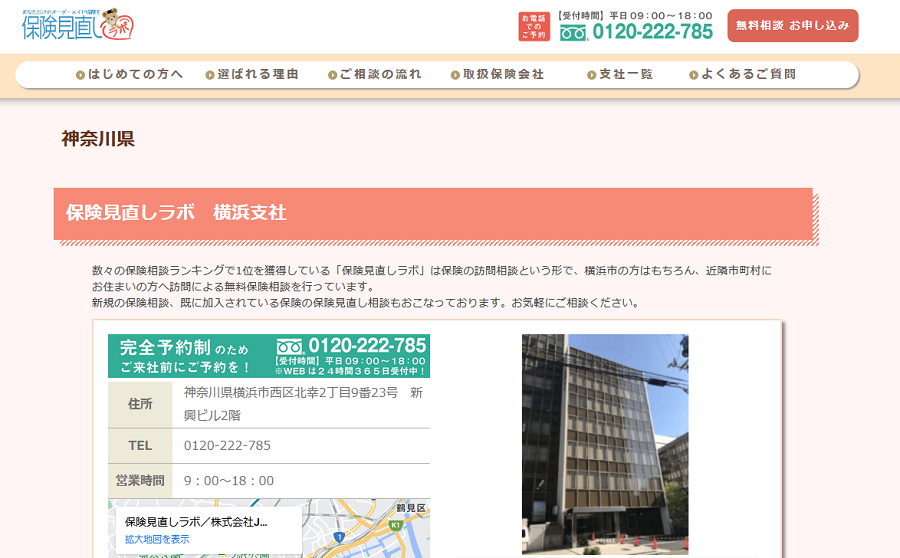This screenshot has width=900, height=558.
Task: Click the 完全予約制 green reservation banner
Action: pos(269,356)
